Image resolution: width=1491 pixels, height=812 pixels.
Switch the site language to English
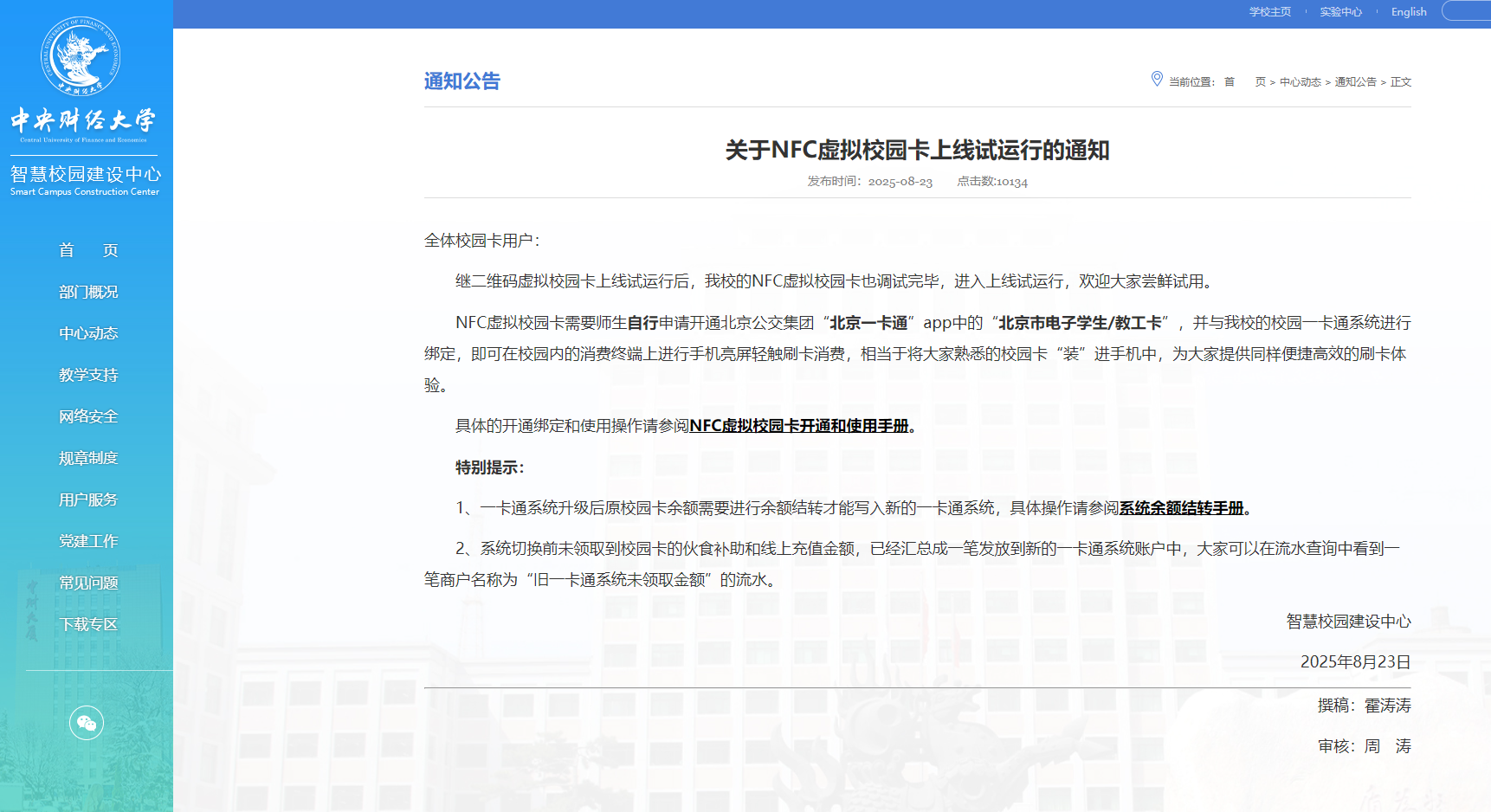tap(1409, 11)
